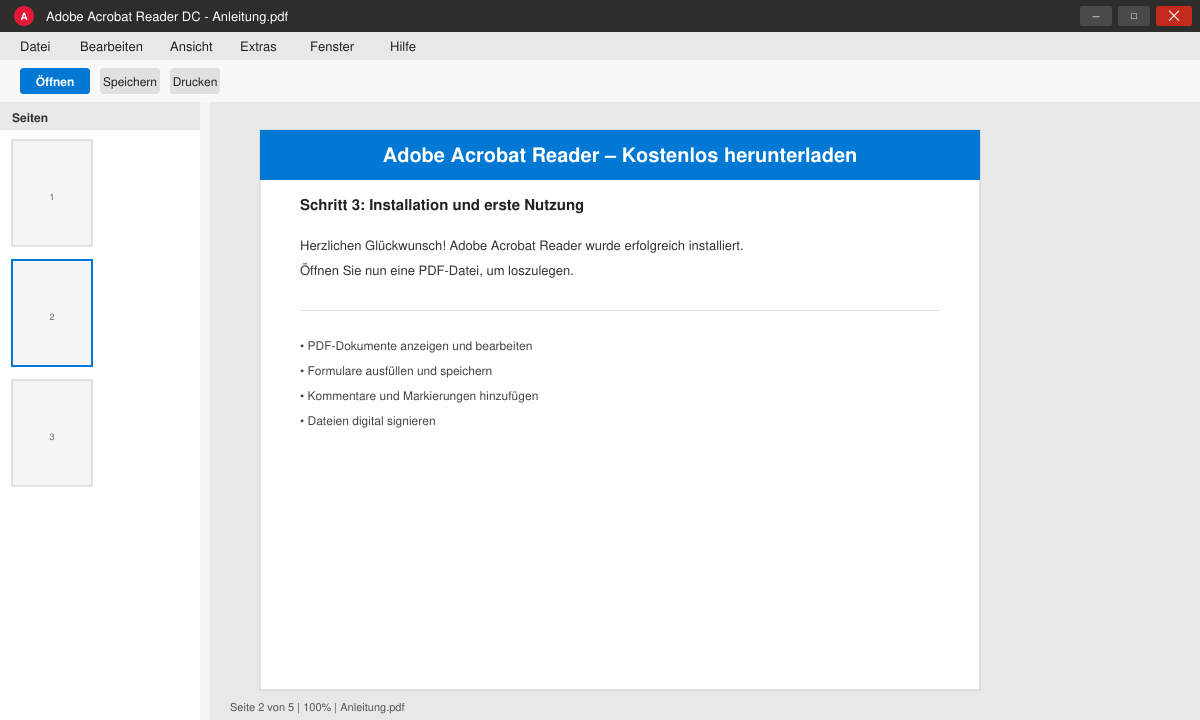Open the Fenster menu
The height and width of the screenshot is (720, 1200).
[x=332, y=46]
